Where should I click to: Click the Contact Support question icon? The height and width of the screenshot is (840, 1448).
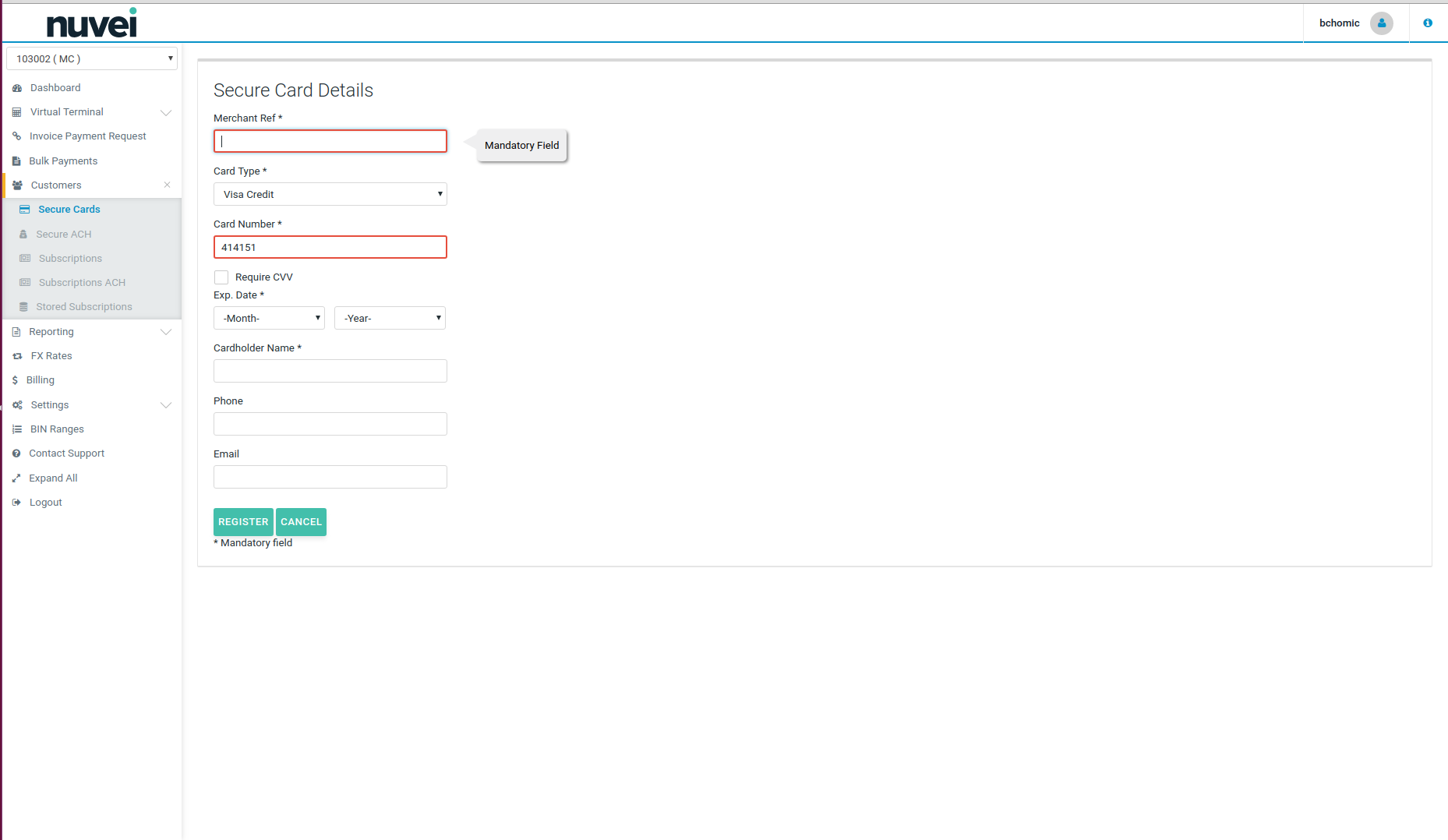coord(16,454)
